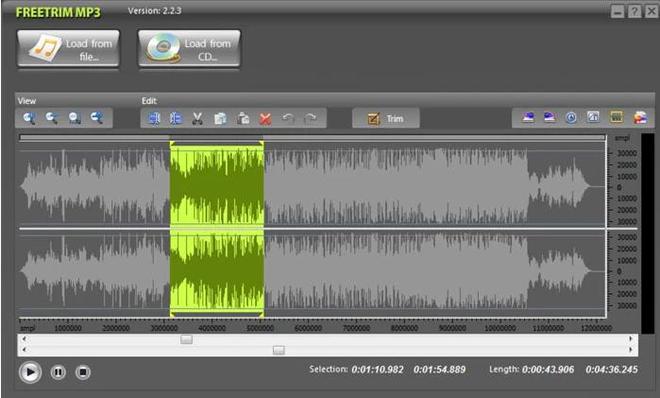Redo the edit with the right-curved arrow
The width and height of the screenshot is (660, 398).
tap(310, 118)
